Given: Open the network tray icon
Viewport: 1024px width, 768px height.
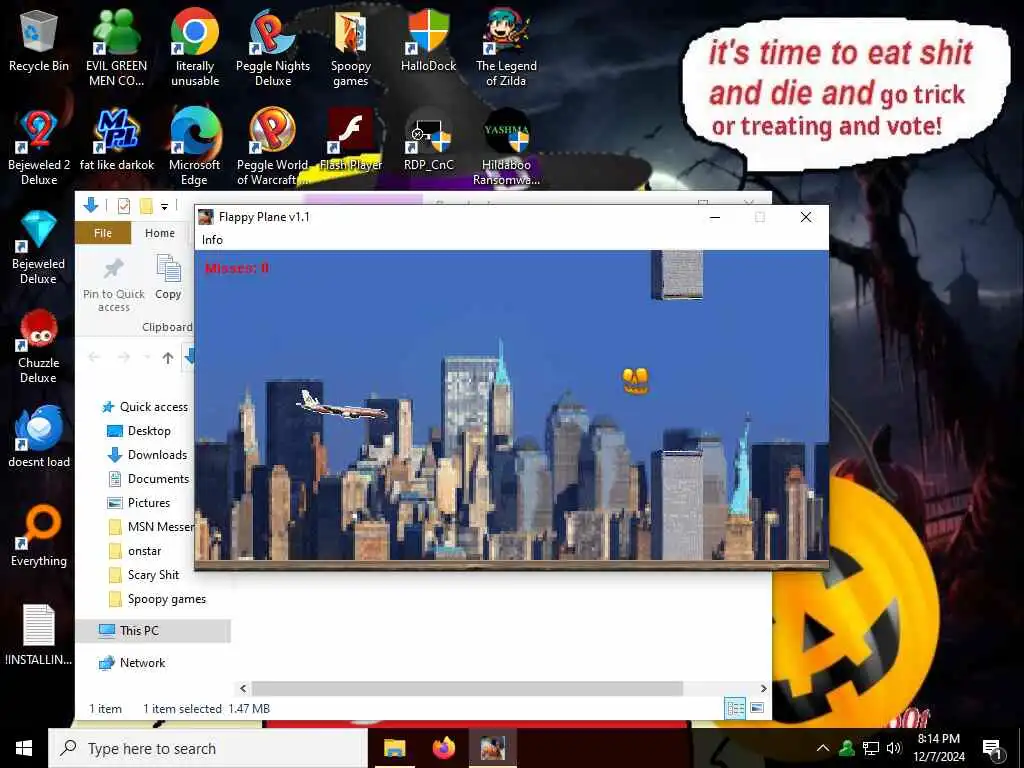Looking at the screenshot, I should coord(871,748).
